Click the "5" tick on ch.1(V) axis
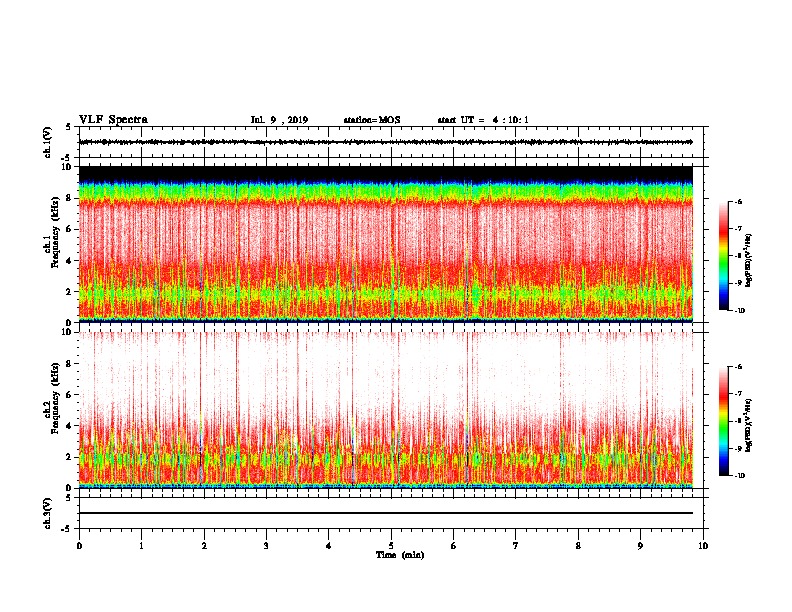Viewport: 792px width, 612px height. click(68, 127)
